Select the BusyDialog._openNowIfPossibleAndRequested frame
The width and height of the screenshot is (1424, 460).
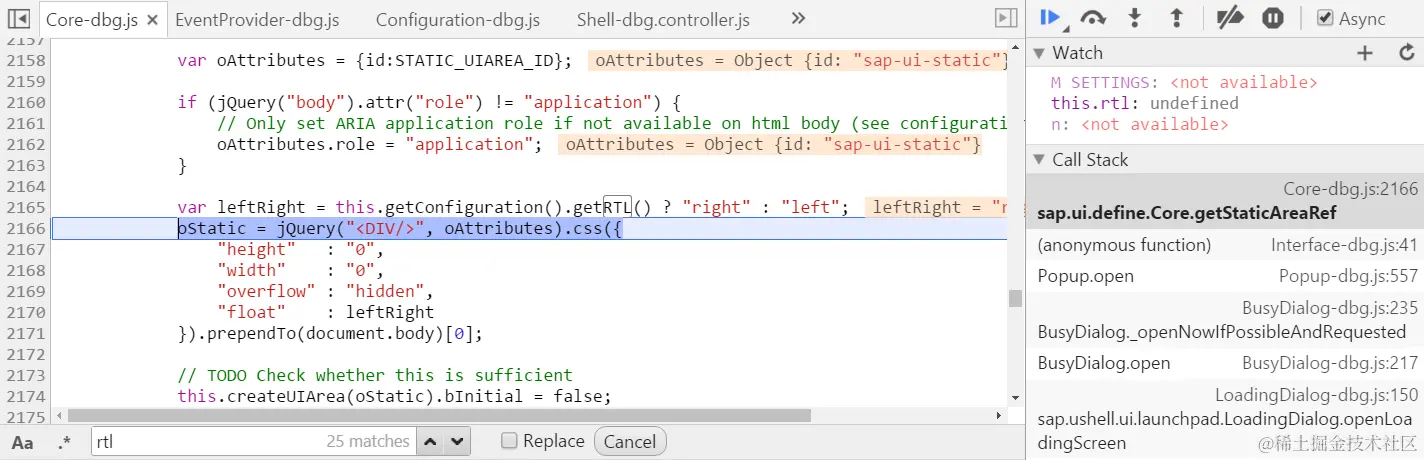pos(1225,320)
